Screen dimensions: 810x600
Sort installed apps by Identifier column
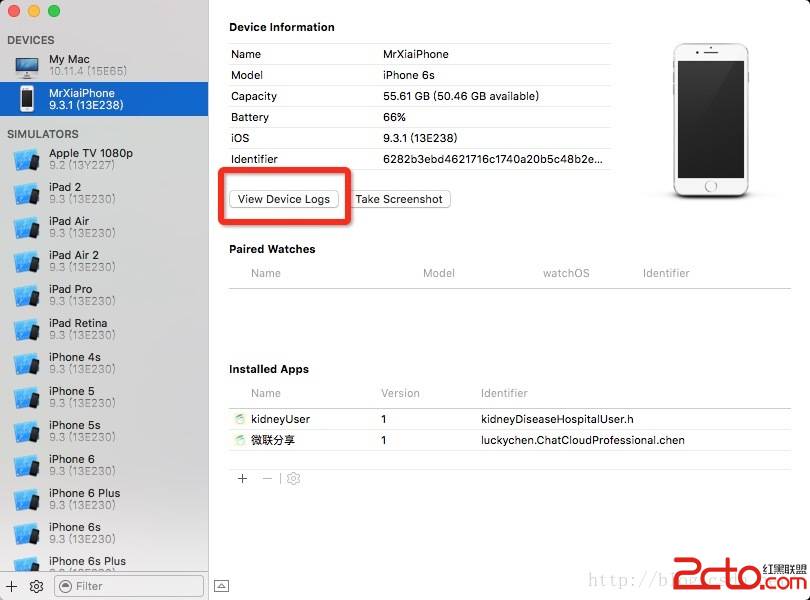click(504, 393)
